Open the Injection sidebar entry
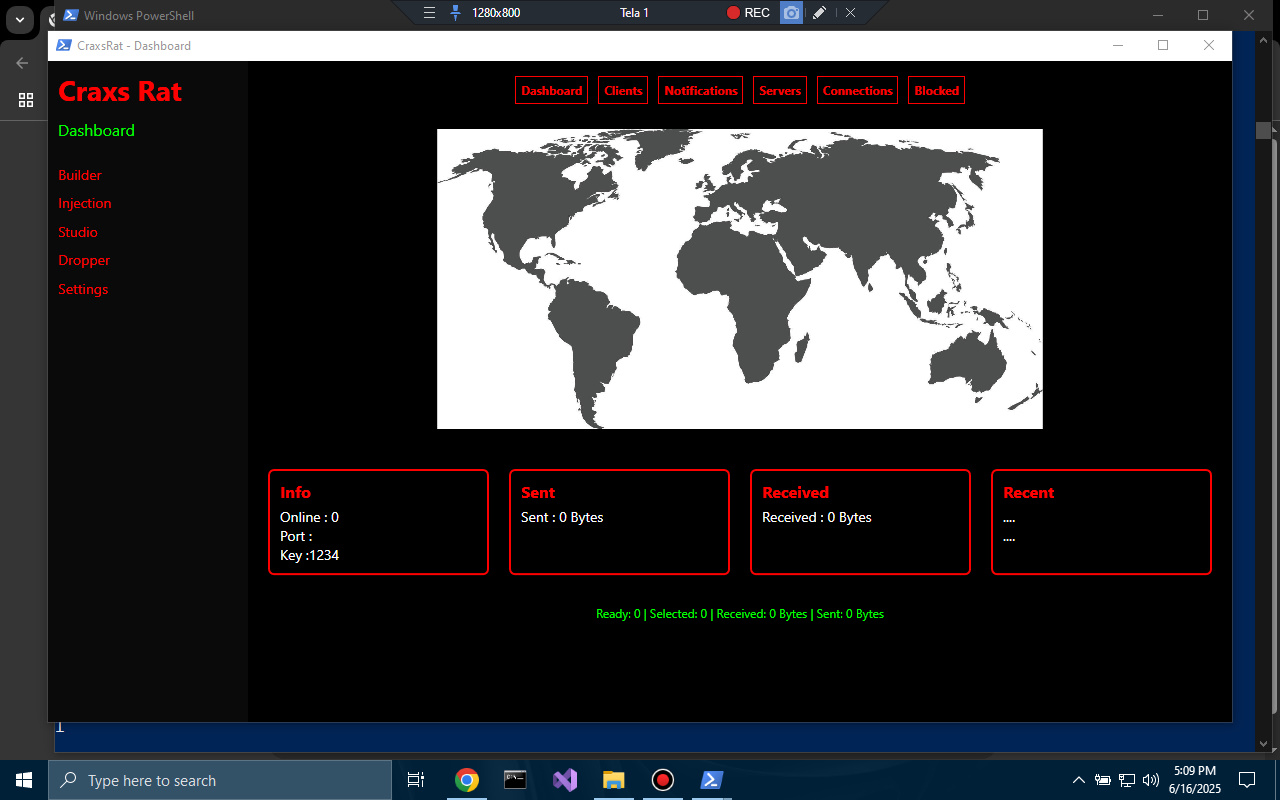This screenshot has height=800, width=1280. tap(85, 203)
